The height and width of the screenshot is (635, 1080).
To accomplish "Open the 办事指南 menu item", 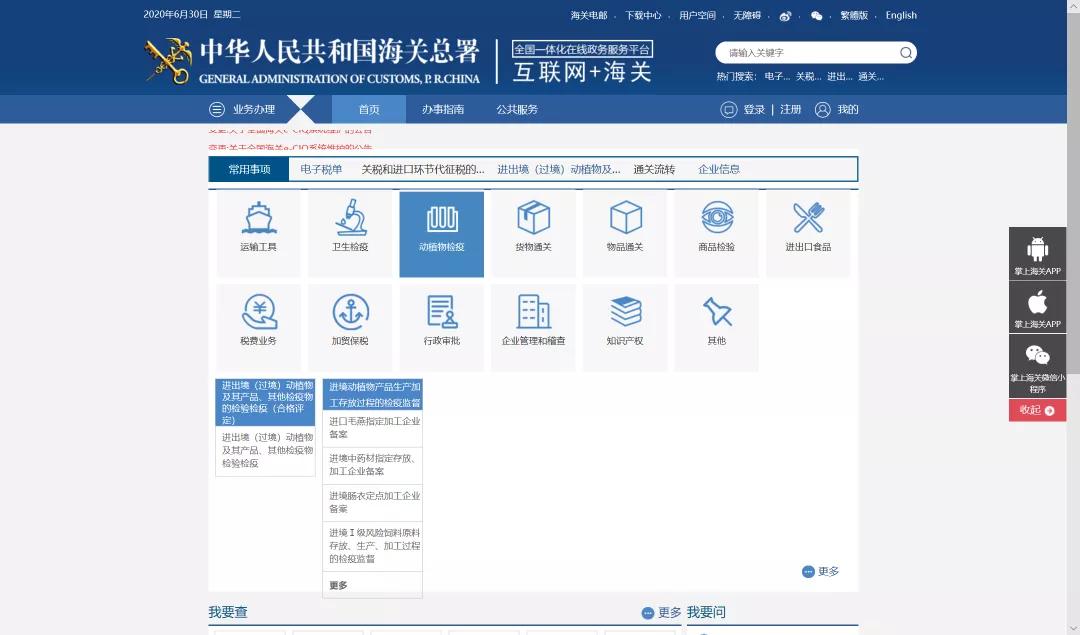I will 441,109.
